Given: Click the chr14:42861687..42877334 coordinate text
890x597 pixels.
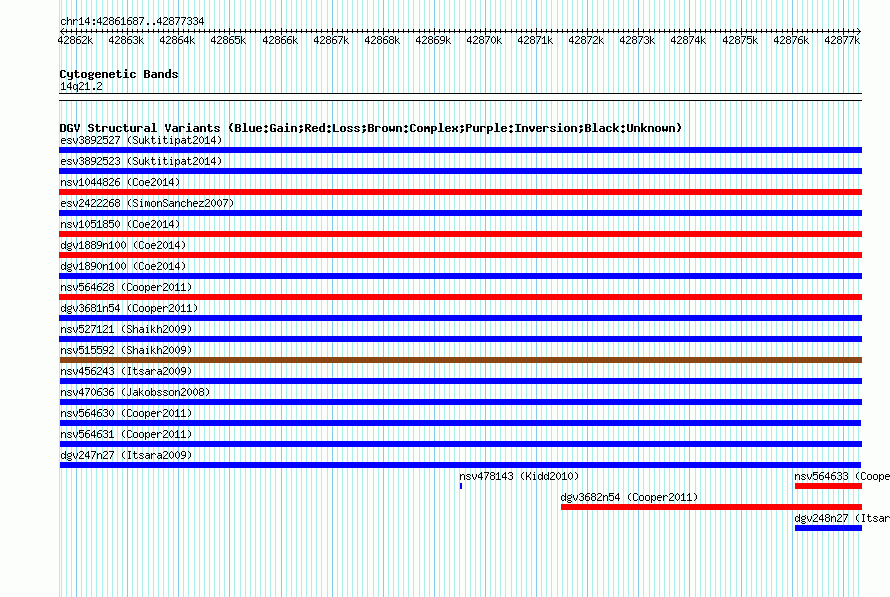Looking at the screenshot, I should point(132,21).
